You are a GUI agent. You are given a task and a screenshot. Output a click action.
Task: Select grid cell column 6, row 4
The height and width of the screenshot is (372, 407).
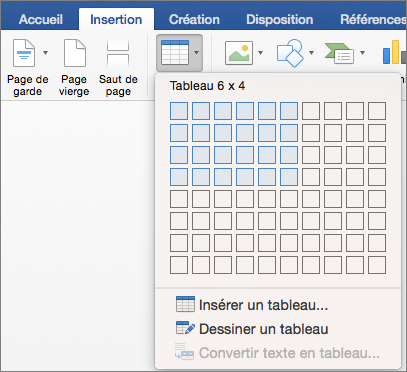[x=289, y=177]
